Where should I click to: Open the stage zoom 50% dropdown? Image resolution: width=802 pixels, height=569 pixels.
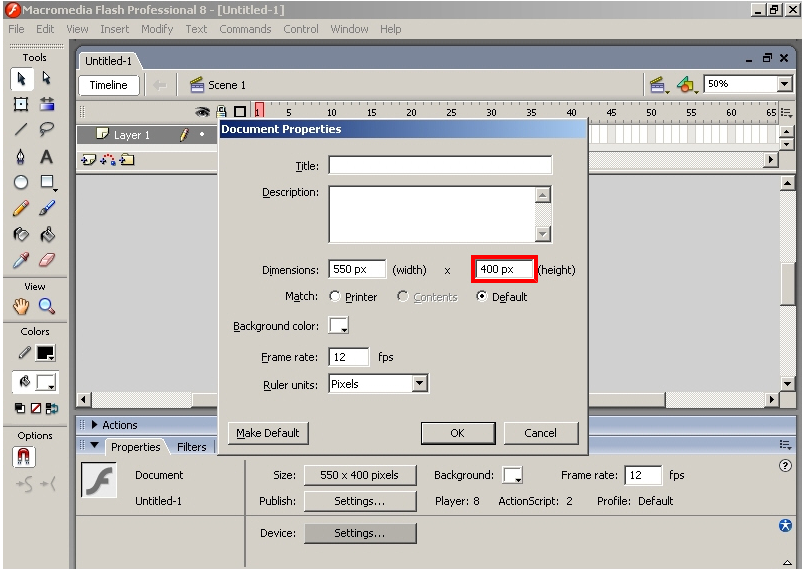coord(784,84)
